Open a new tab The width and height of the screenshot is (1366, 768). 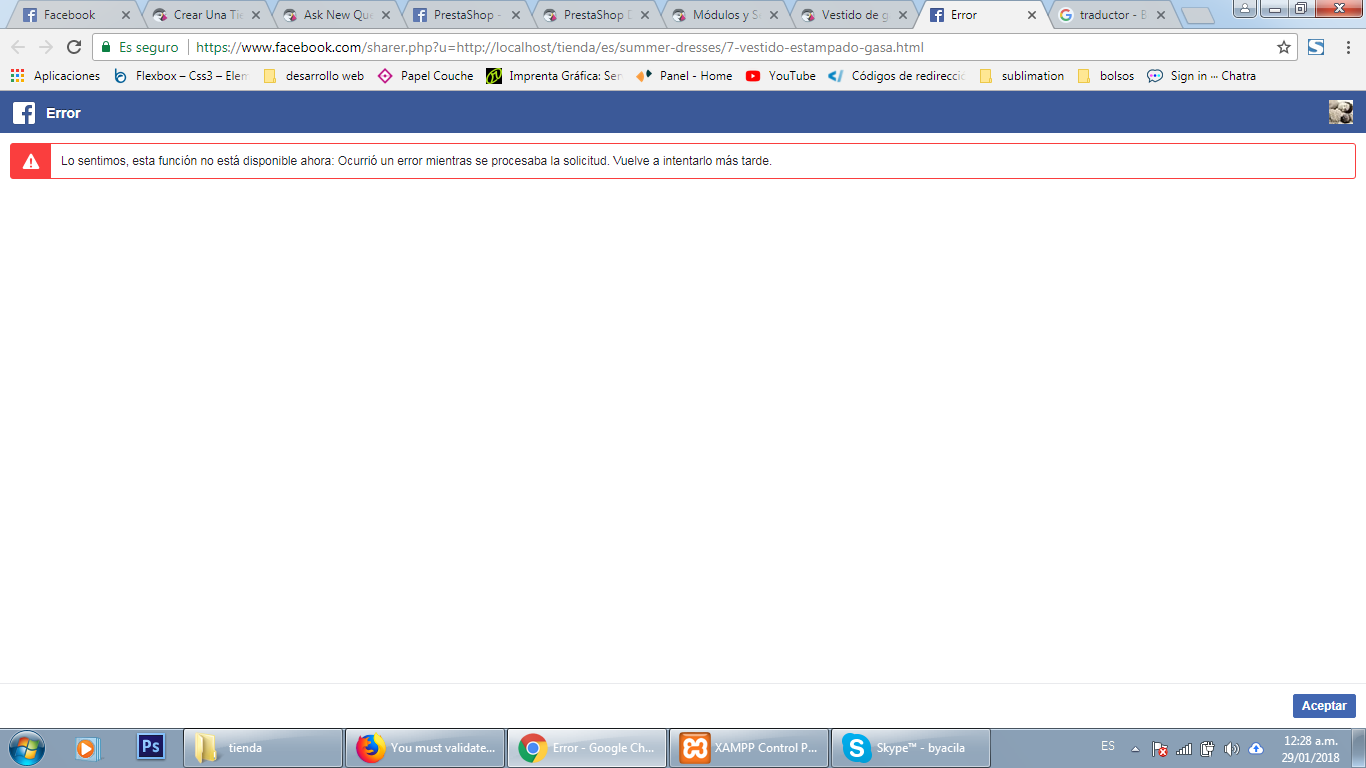(x=1197, y=16)
